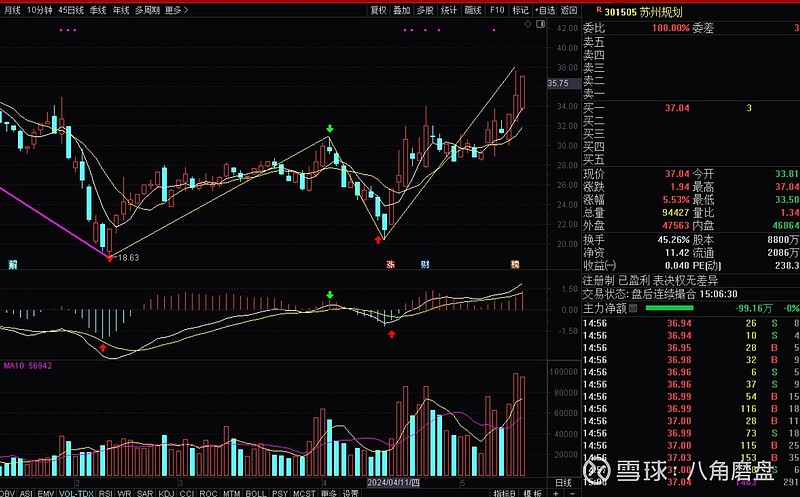Viewport: 800px width, 497px height.
Task: Click the R flag icon before 301505
Action: tap(598, 10)
